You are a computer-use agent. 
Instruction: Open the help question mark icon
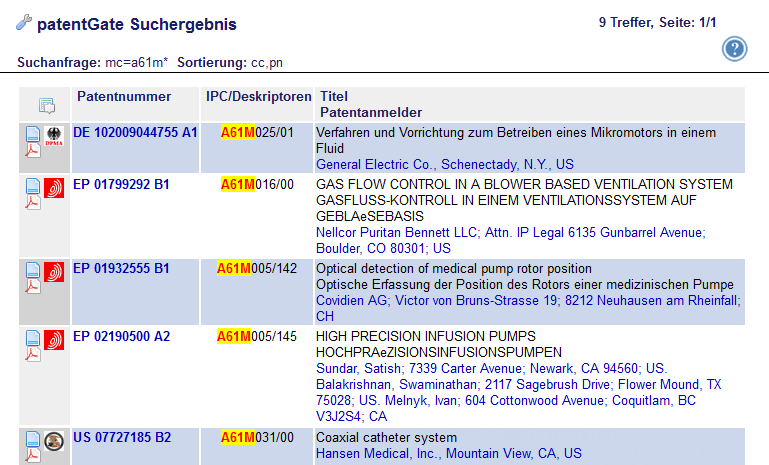(x=735, y=48)
